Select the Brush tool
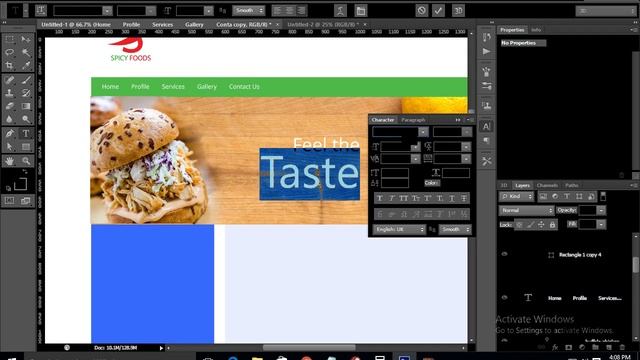 [x=26, y=80]
